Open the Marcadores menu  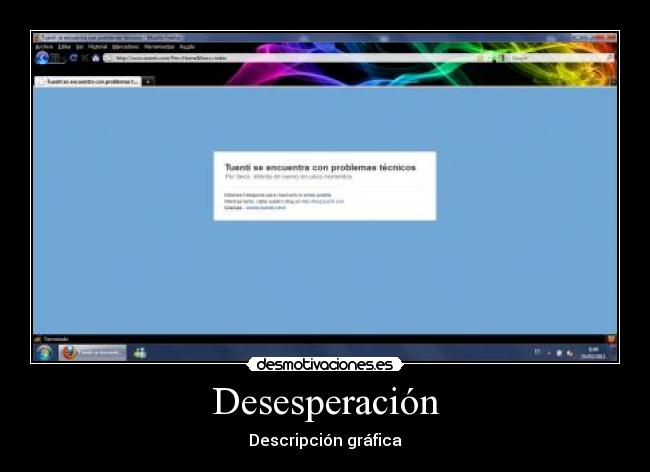(126, 47)
